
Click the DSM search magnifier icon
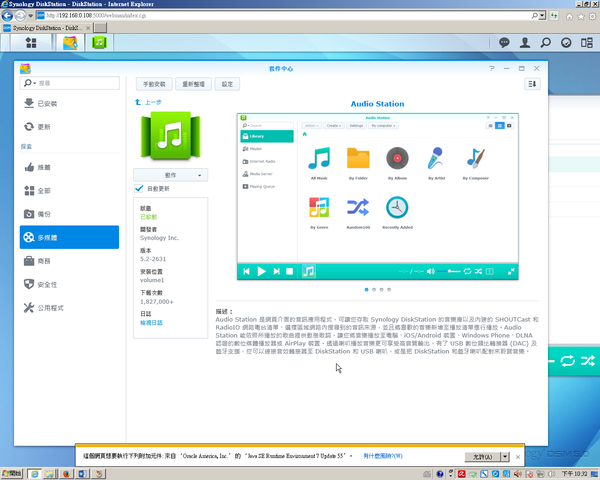pyautogui.click(x=548, y=43)
